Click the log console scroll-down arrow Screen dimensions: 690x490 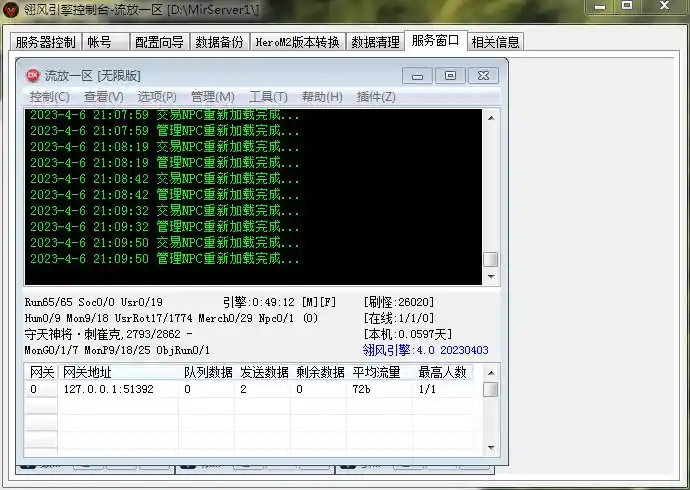coord(491,277)
